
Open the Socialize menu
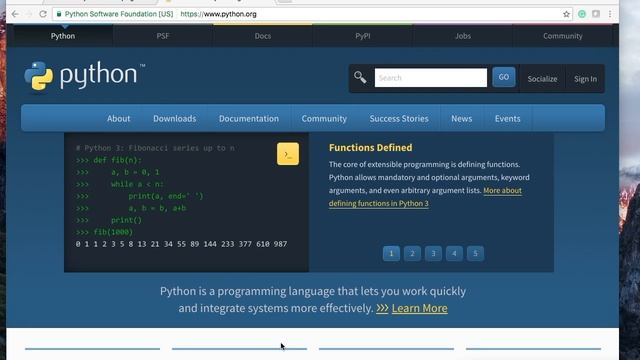(542, 79)
